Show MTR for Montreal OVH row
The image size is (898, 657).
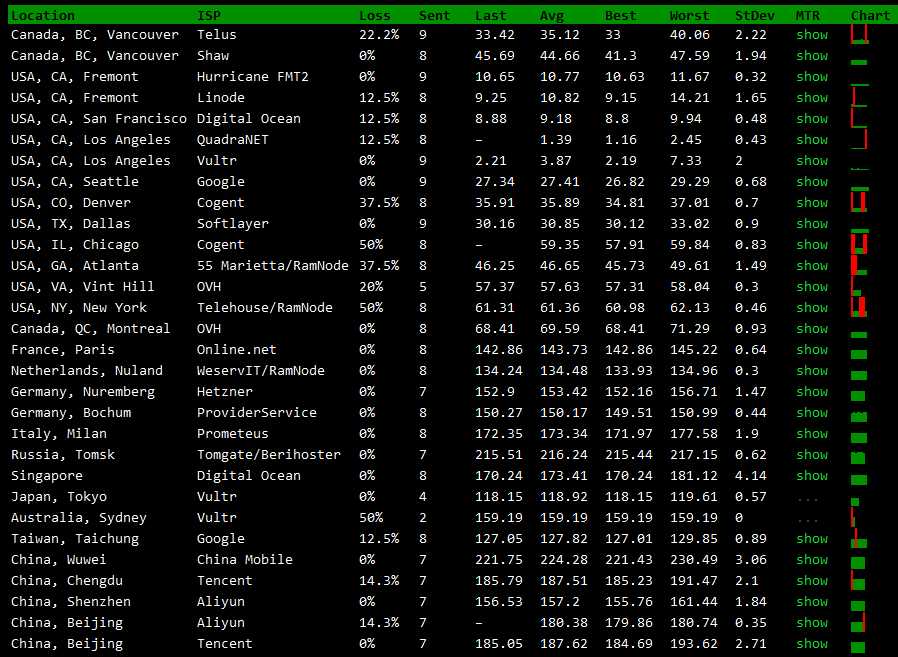pyautogui.click(x=812, y=329)
